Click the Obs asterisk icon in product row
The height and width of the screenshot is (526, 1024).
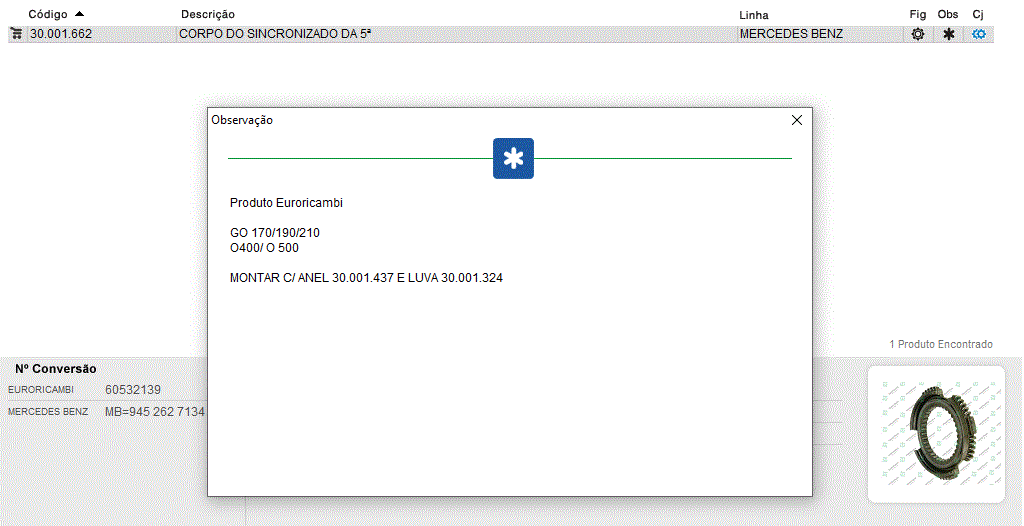tap(948, 34)
